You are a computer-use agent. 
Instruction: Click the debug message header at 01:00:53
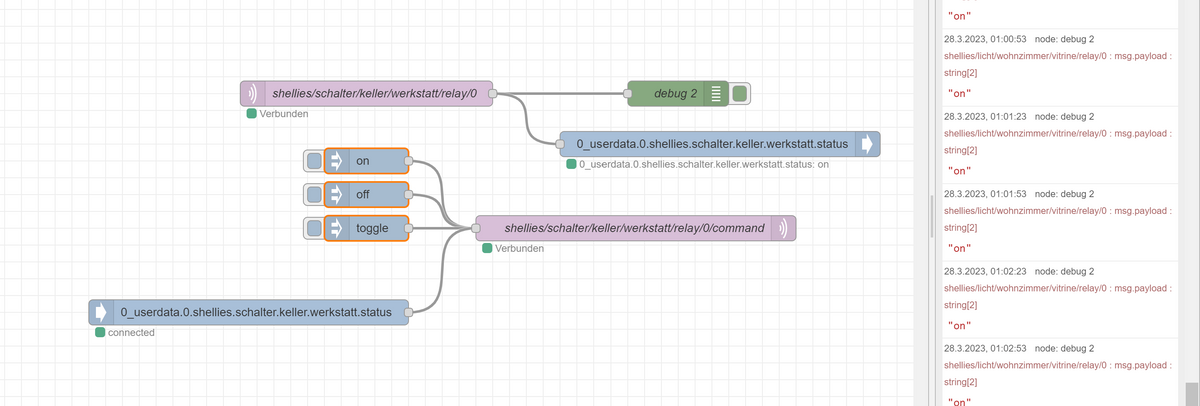click(x=1019, y=39)
